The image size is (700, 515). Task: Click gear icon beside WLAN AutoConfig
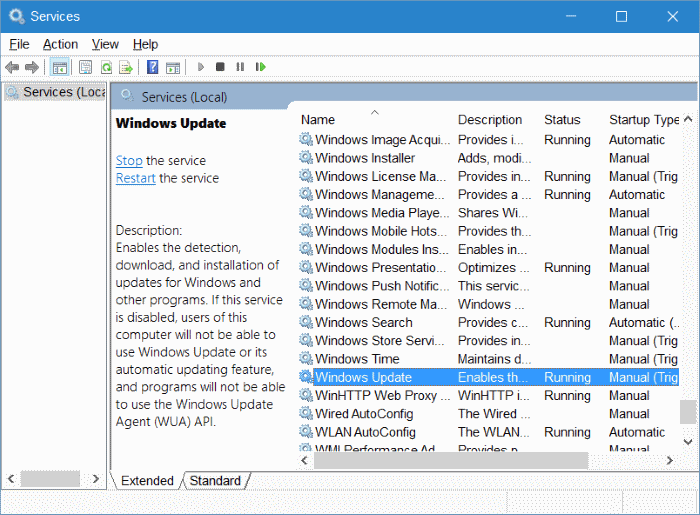coord(306,432)
